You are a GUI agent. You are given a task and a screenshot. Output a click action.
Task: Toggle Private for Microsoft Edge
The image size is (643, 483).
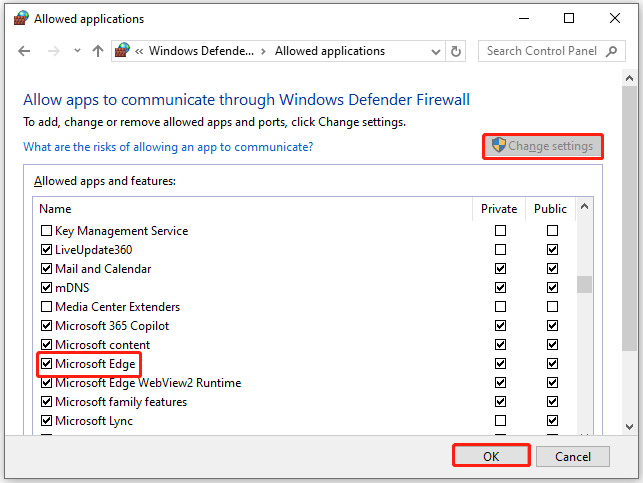pos(500,364)
